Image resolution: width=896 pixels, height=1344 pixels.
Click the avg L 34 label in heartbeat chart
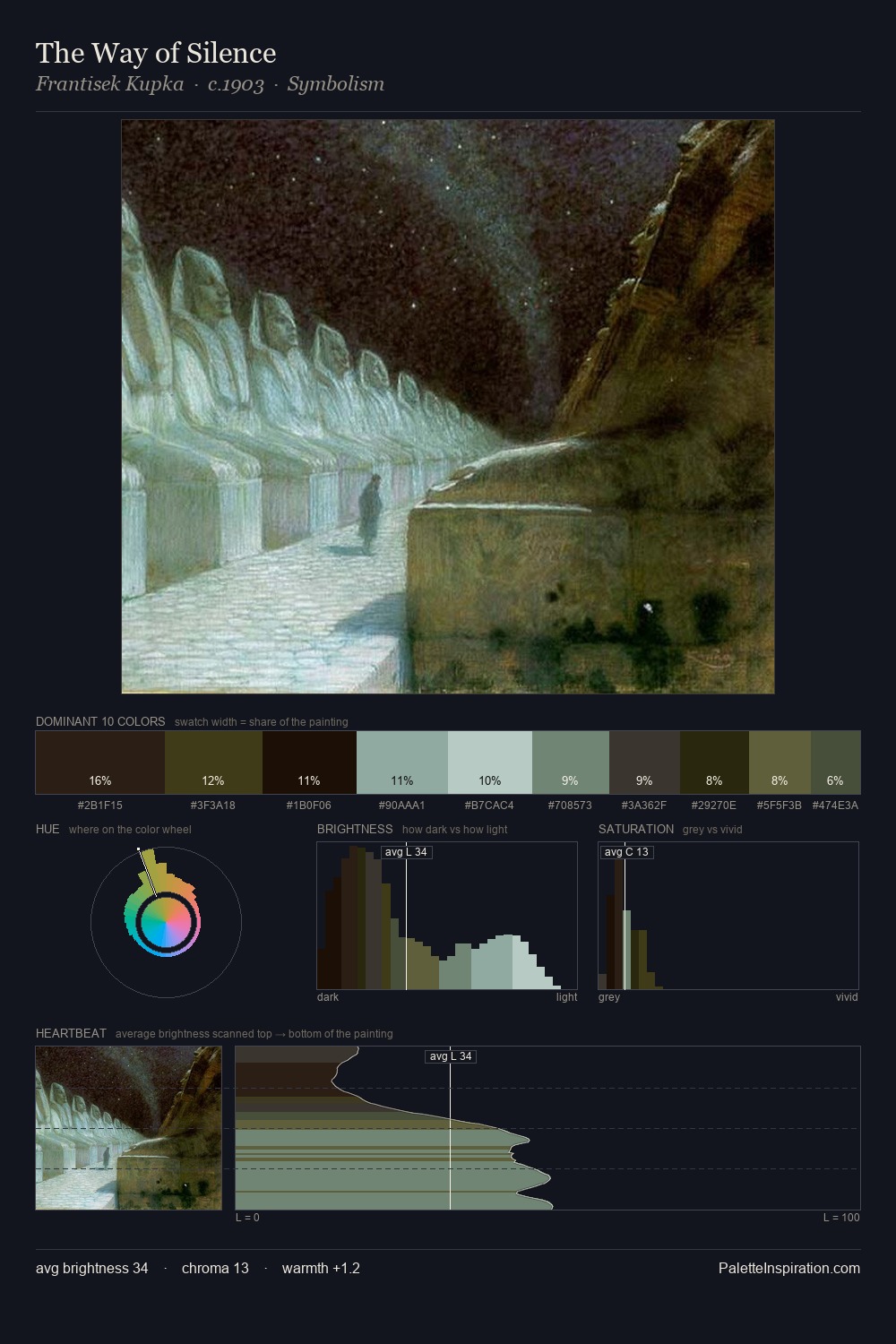[451, 1056]
